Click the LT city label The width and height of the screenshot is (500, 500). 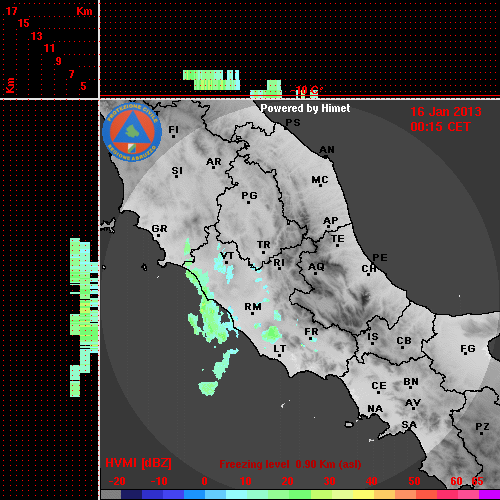[x=280, y=349]
